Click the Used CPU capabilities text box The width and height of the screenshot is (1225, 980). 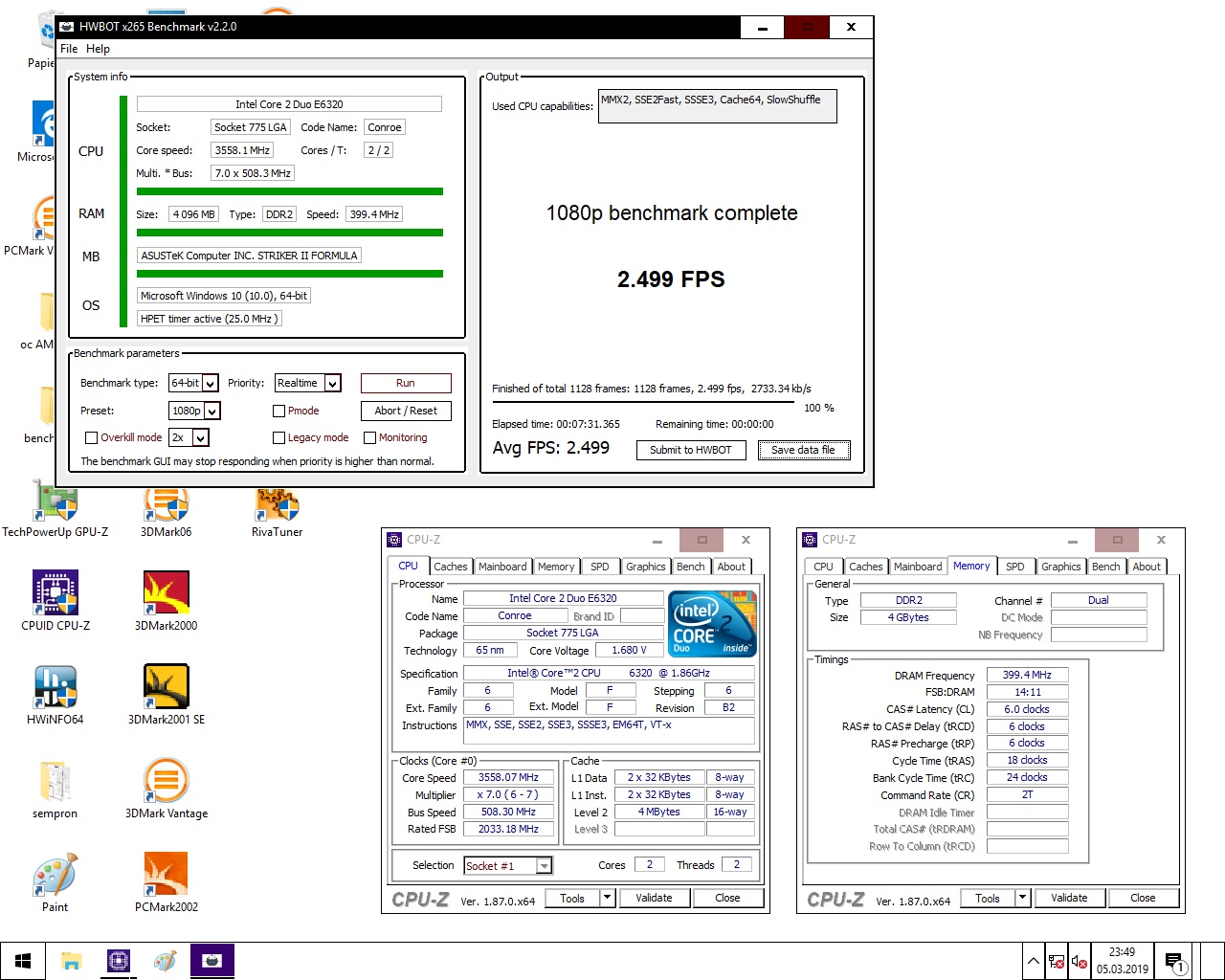[x=718, y=106]
